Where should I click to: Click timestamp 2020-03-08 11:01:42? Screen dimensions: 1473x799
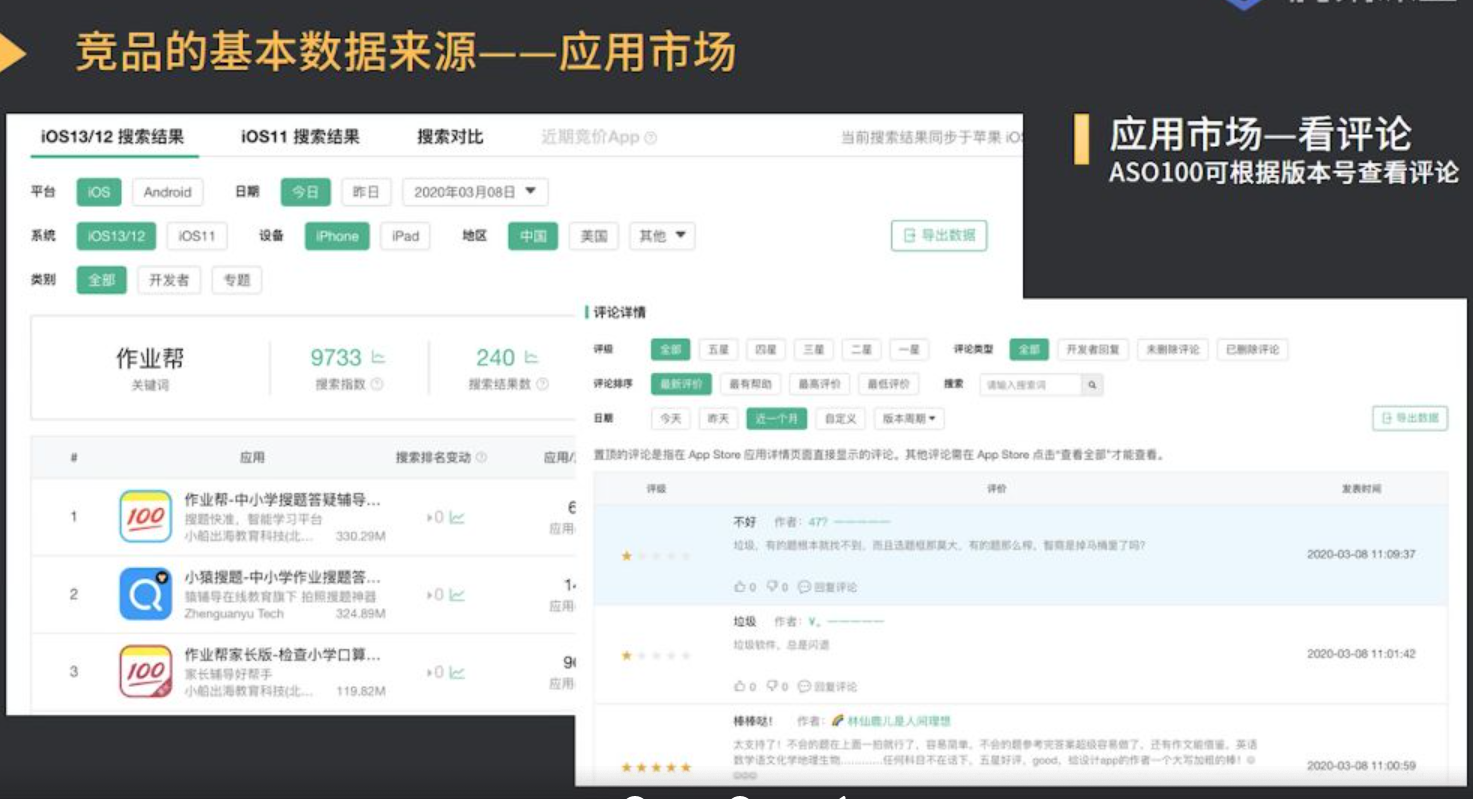click(1361, 653)
